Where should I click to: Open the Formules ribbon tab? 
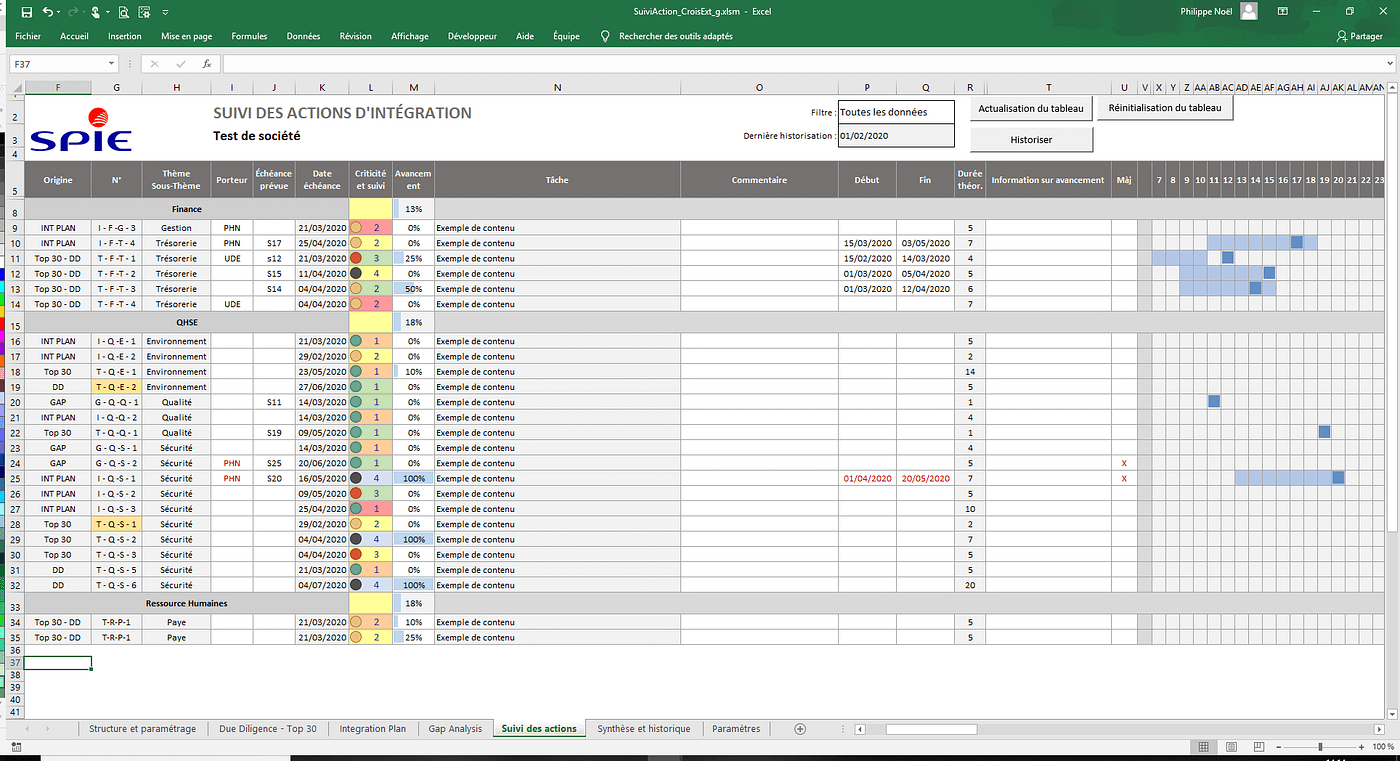click(x=249, y=36)
